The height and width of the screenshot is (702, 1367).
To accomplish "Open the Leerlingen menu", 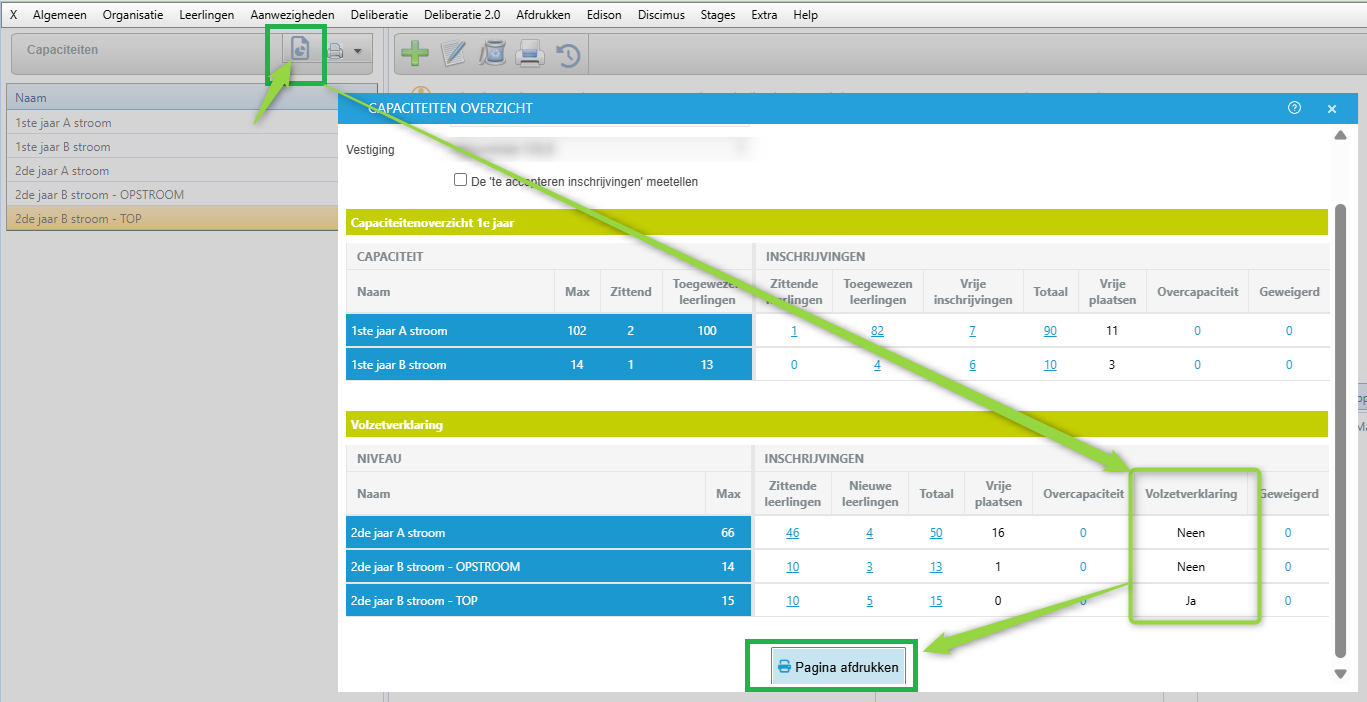I will (206, 15).
